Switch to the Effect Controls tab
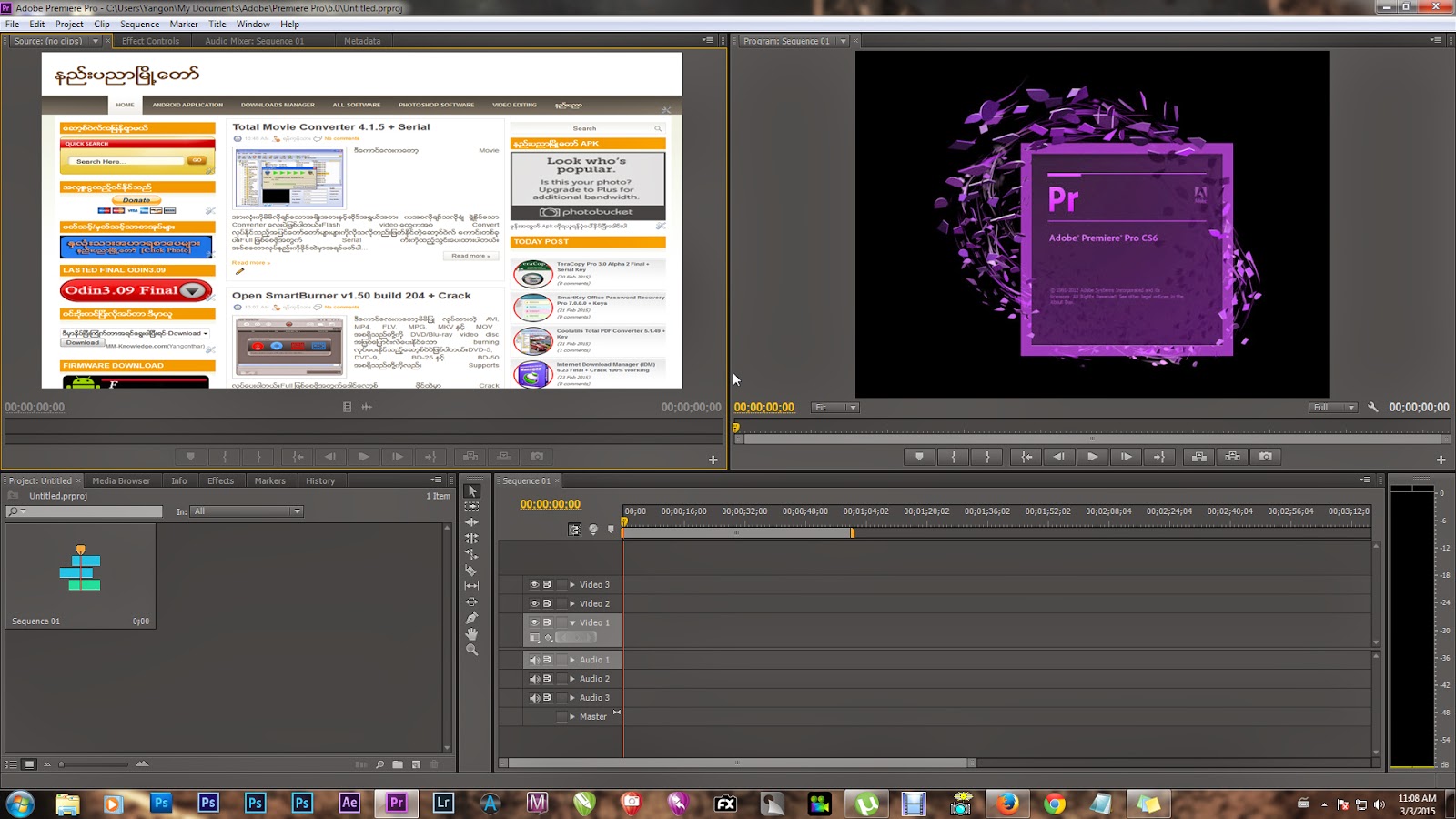 pos(150,41)
